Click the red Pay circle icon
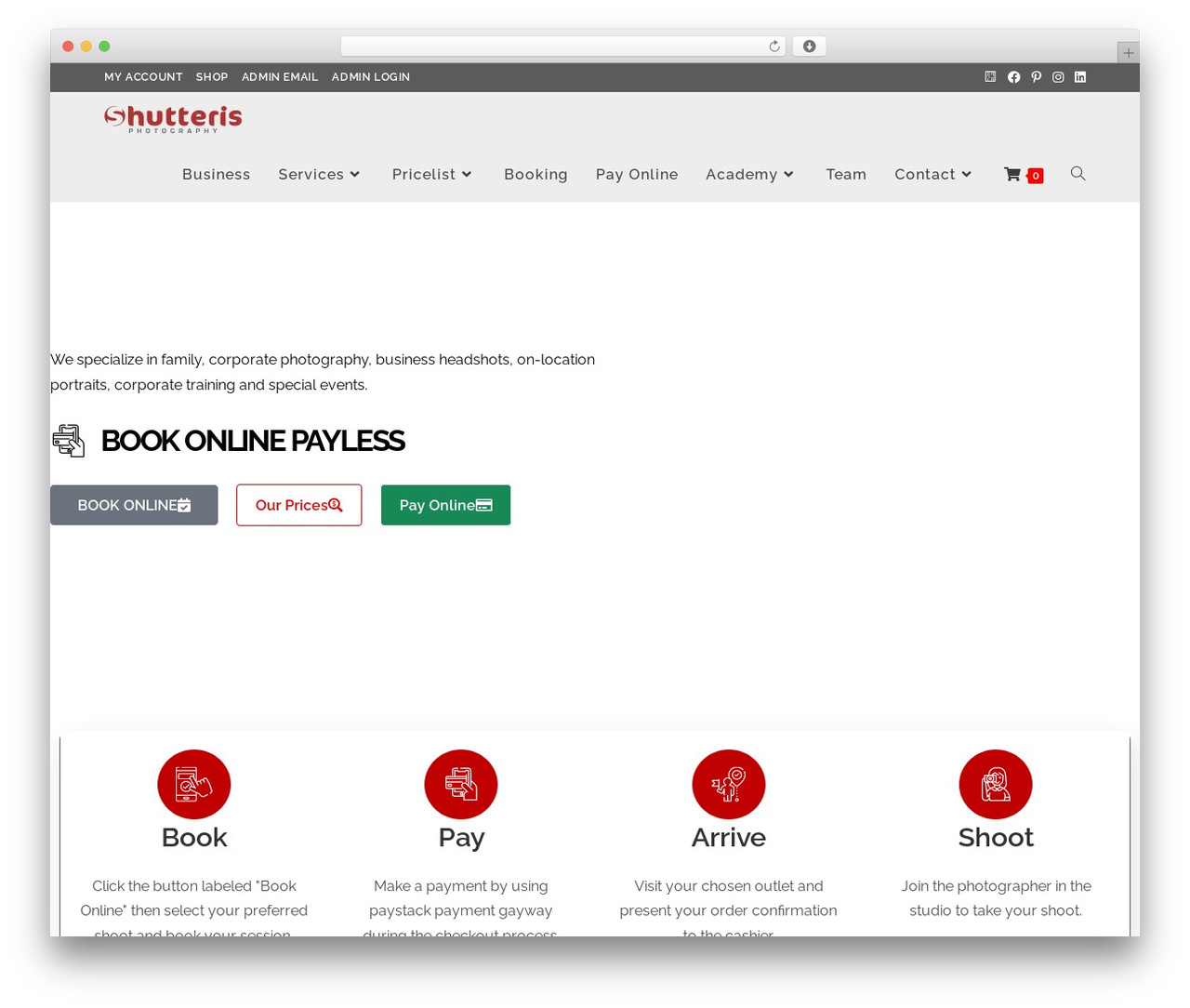Image resolution: width=1190 pixels, height=1008 pixels. [461, 786]
